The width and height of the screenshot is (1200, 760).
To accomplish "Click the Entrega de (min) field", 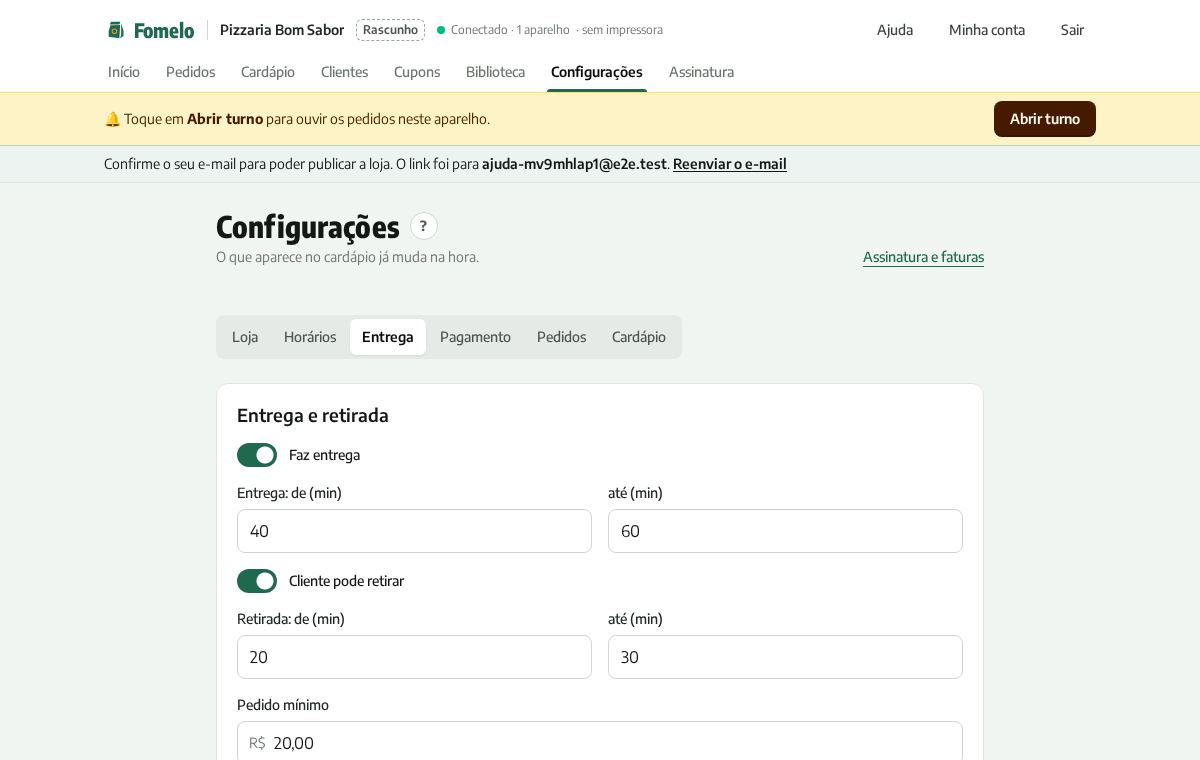I will click(414, 531).
